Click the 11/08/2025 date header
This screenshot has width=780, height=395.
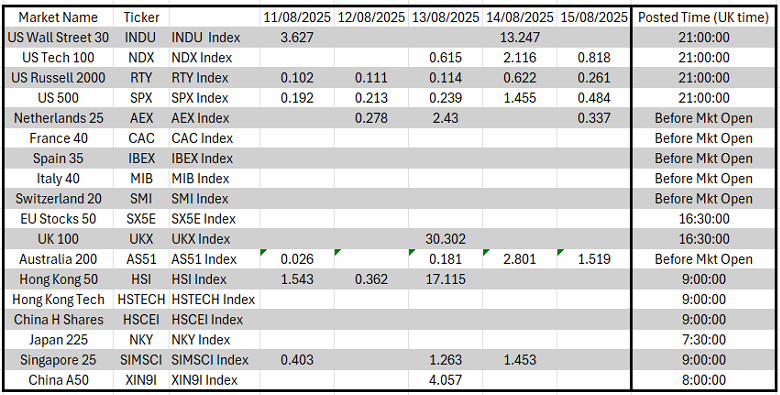(297, 17)
